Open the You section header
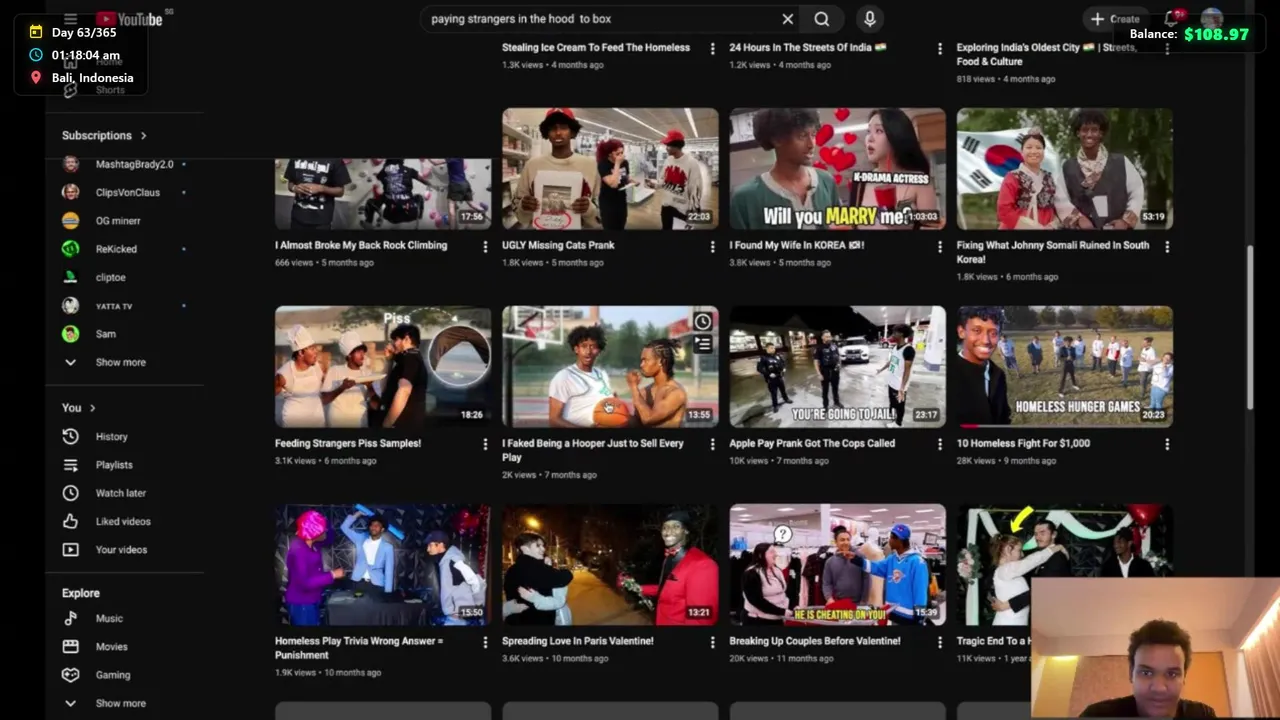 click(x=79, y=408)
